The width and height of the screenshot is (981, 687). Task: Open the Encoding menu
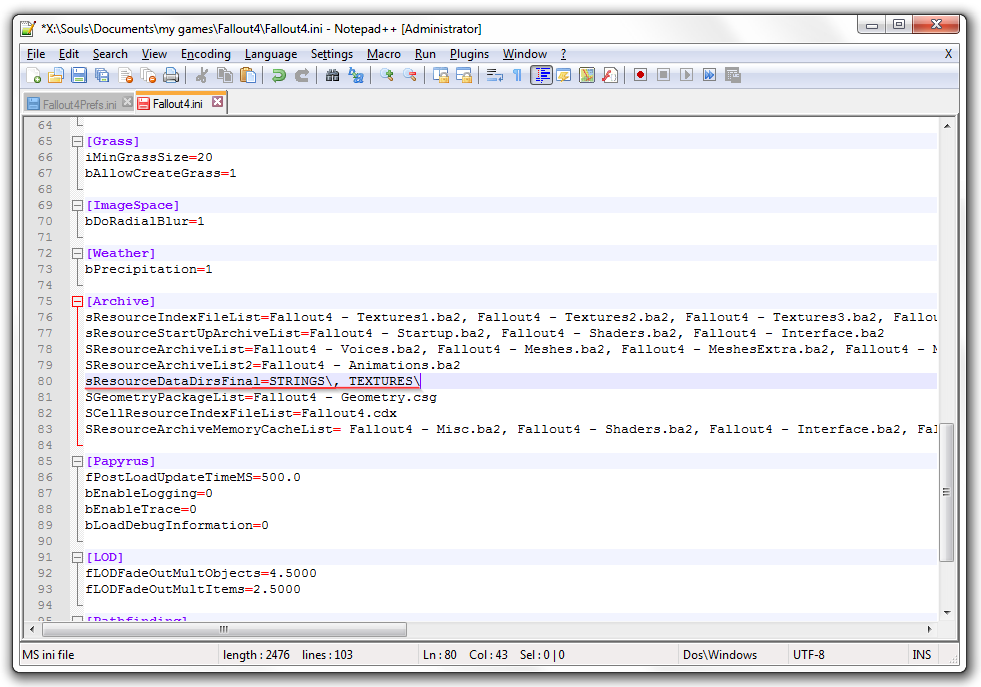pos(206,54)
